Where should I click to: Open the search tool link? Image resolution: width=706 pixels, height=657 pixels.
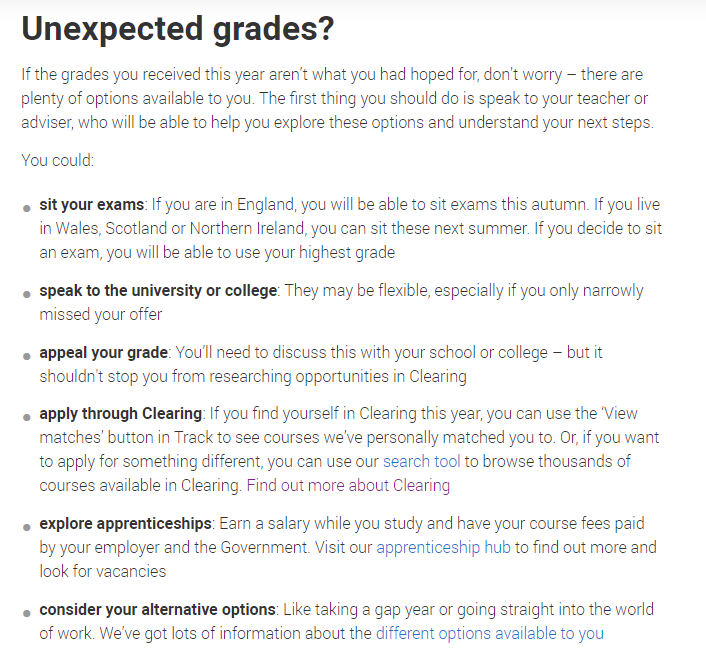[x=421, y=462]
